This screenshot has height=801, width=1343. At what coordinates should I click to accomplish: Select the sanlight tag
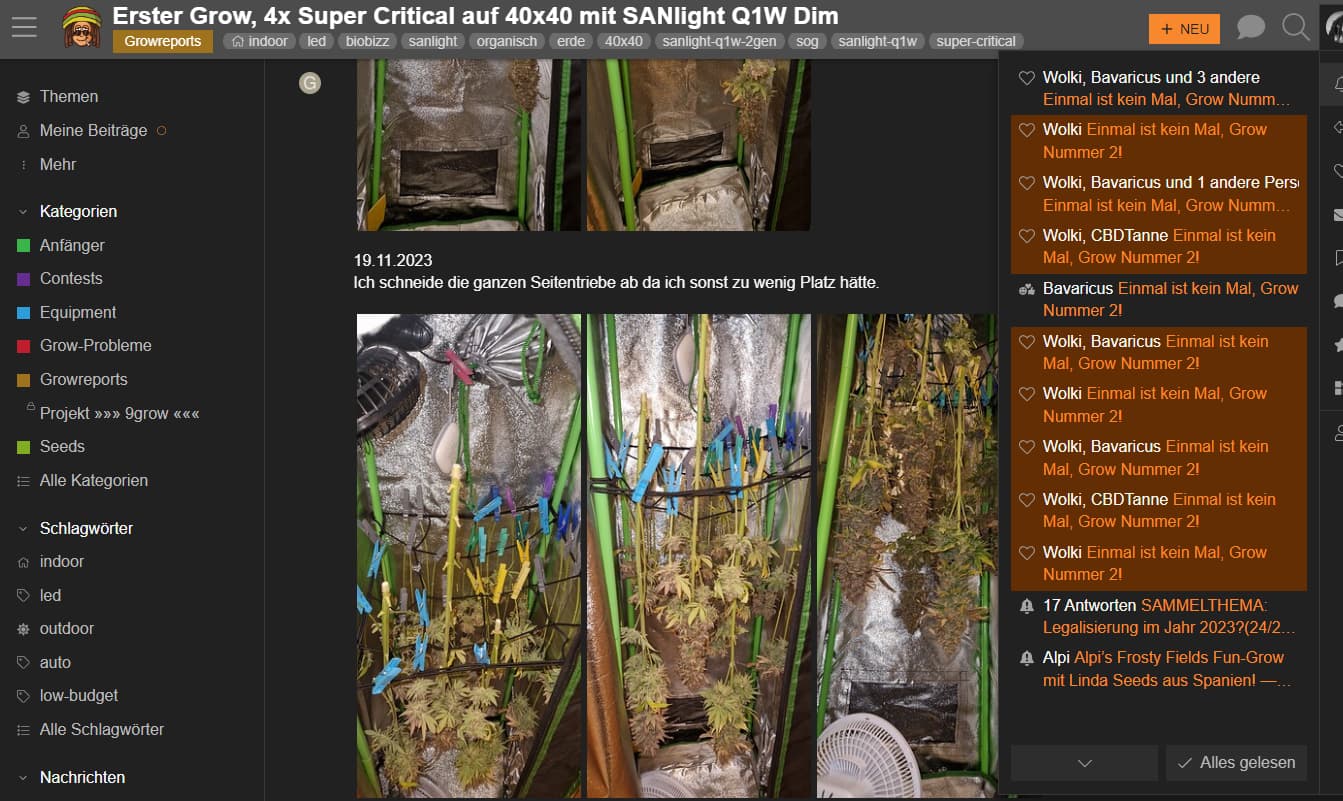[433, 41]
